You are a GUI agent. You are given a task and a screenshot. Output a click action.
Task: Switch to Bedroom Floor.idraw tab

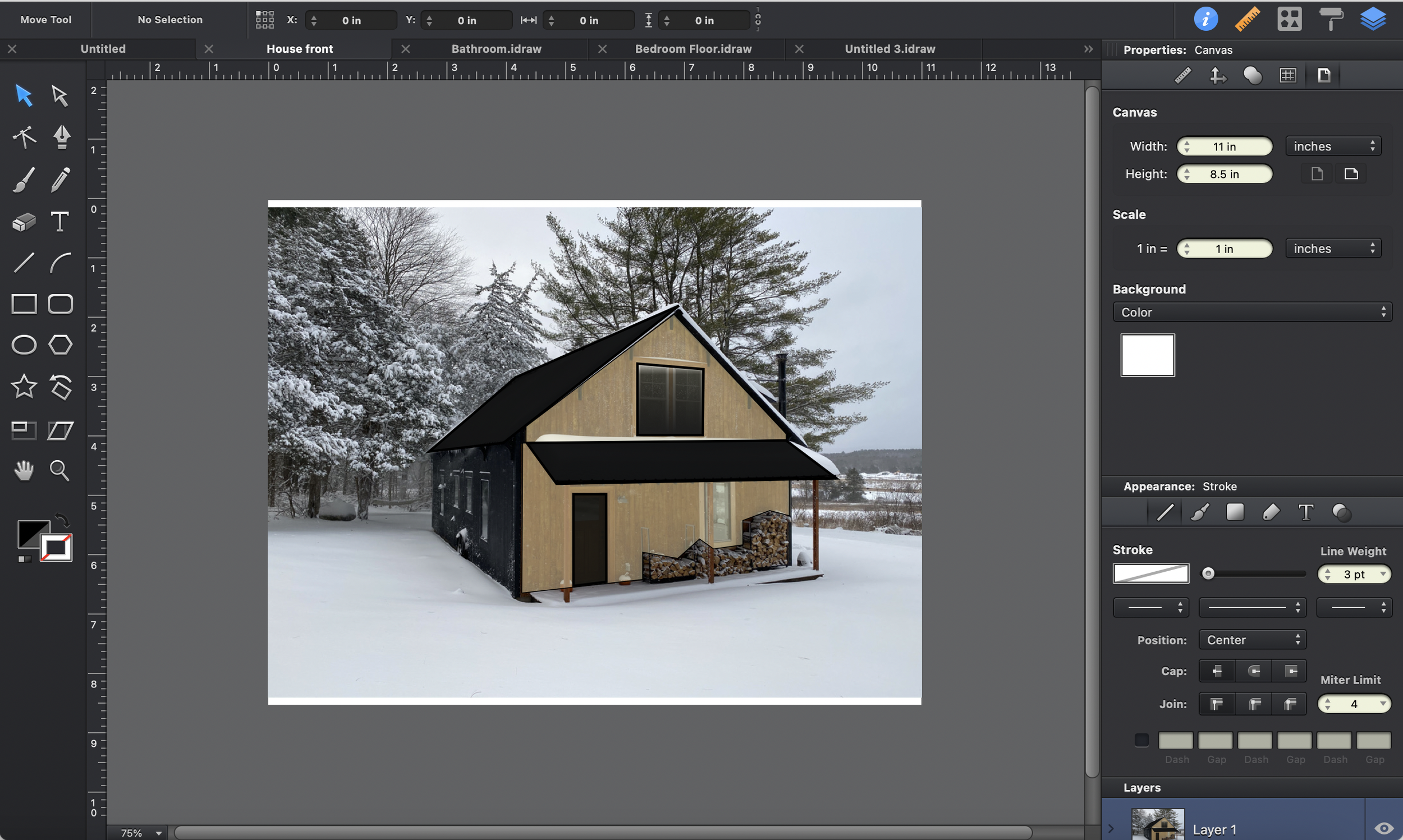click(693, 49)
